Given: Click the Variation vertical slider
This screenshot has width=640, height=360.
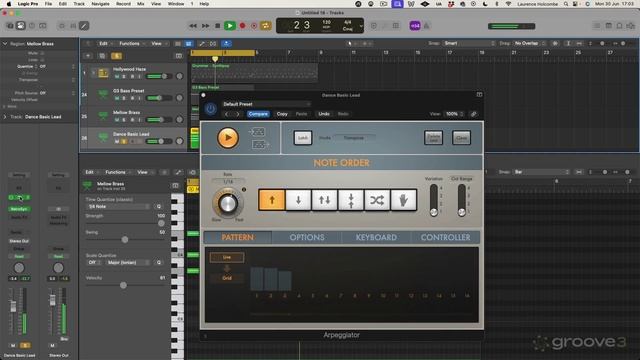Looking at the screenshot, I should (x=433, y=200).
